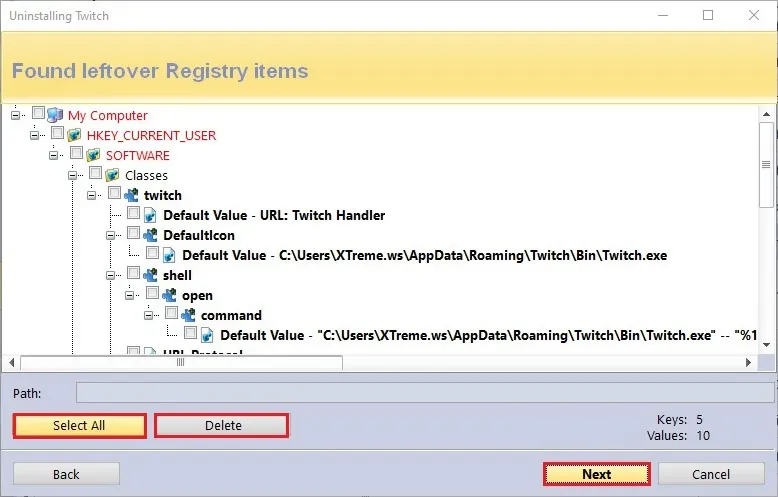Click the open key icon
This screenshot has height=497, width=778.
click(x=169, y=295)
